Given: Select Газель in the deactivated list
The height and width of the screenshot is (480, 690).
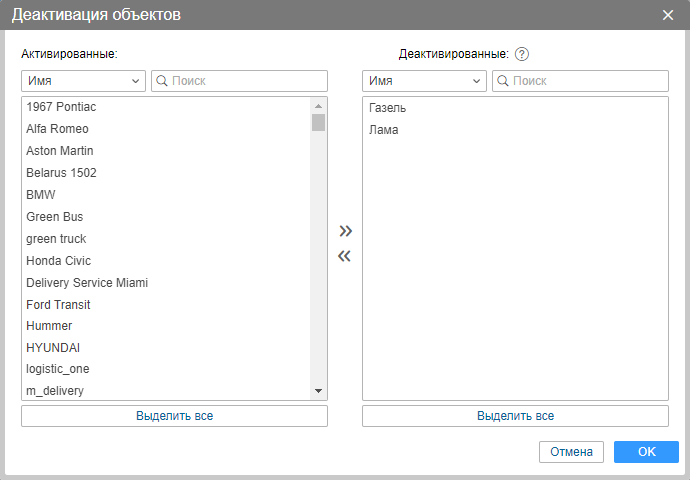Looking at the screenshot, I should point(388,108).
